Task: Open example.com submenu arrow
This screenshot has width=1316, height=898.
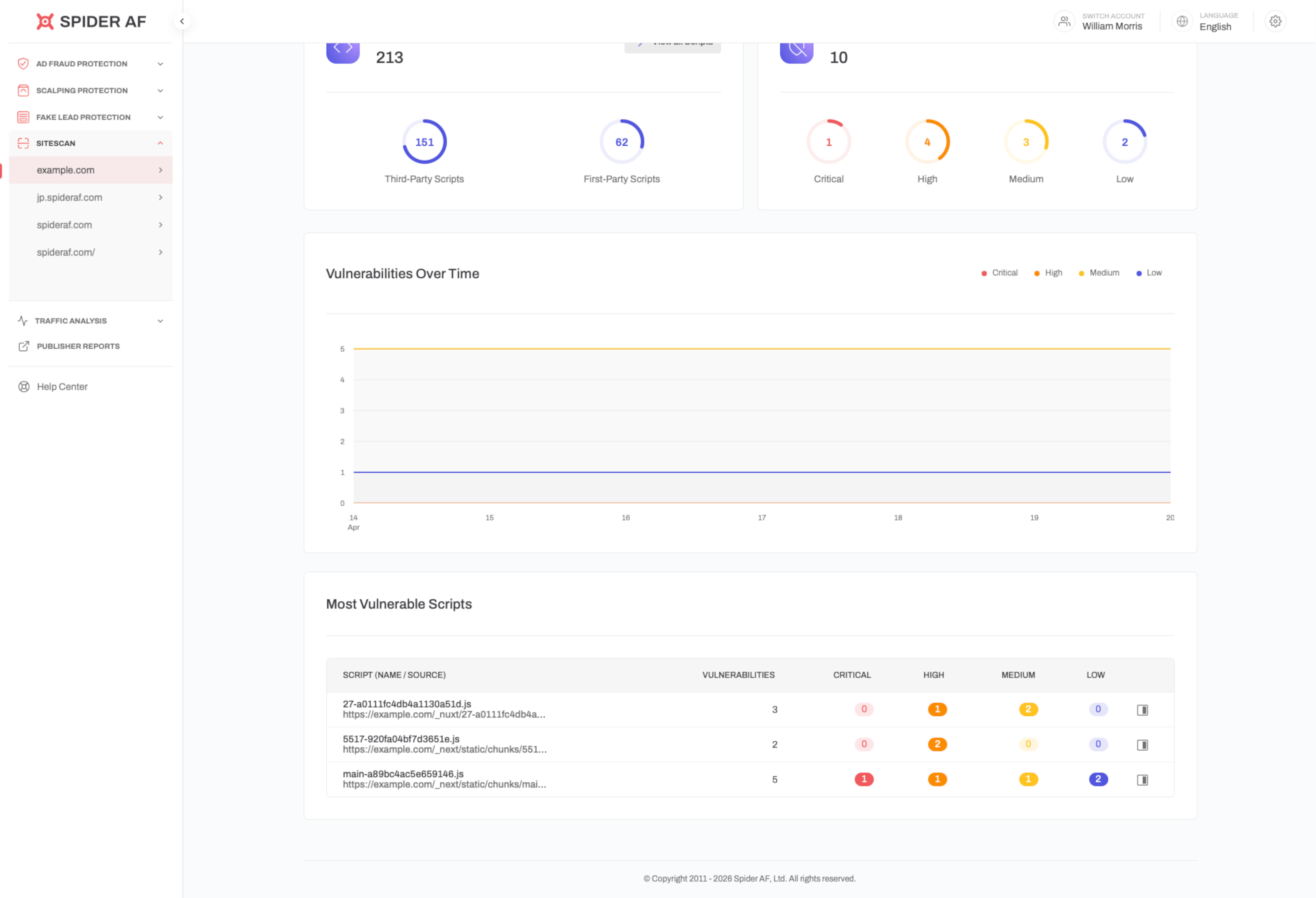Action: click(161, 170)
